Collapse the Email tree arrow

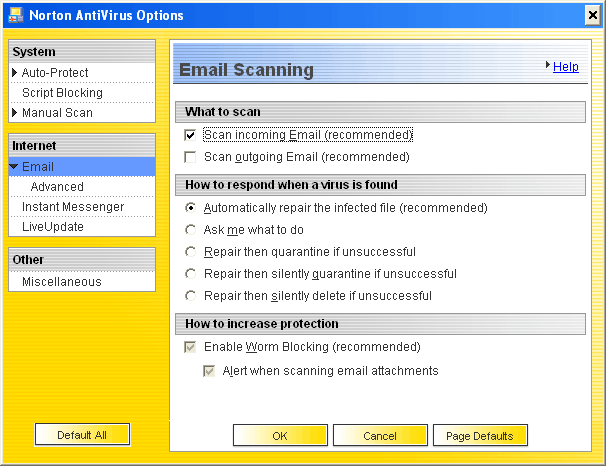click(x=13, y=167)
